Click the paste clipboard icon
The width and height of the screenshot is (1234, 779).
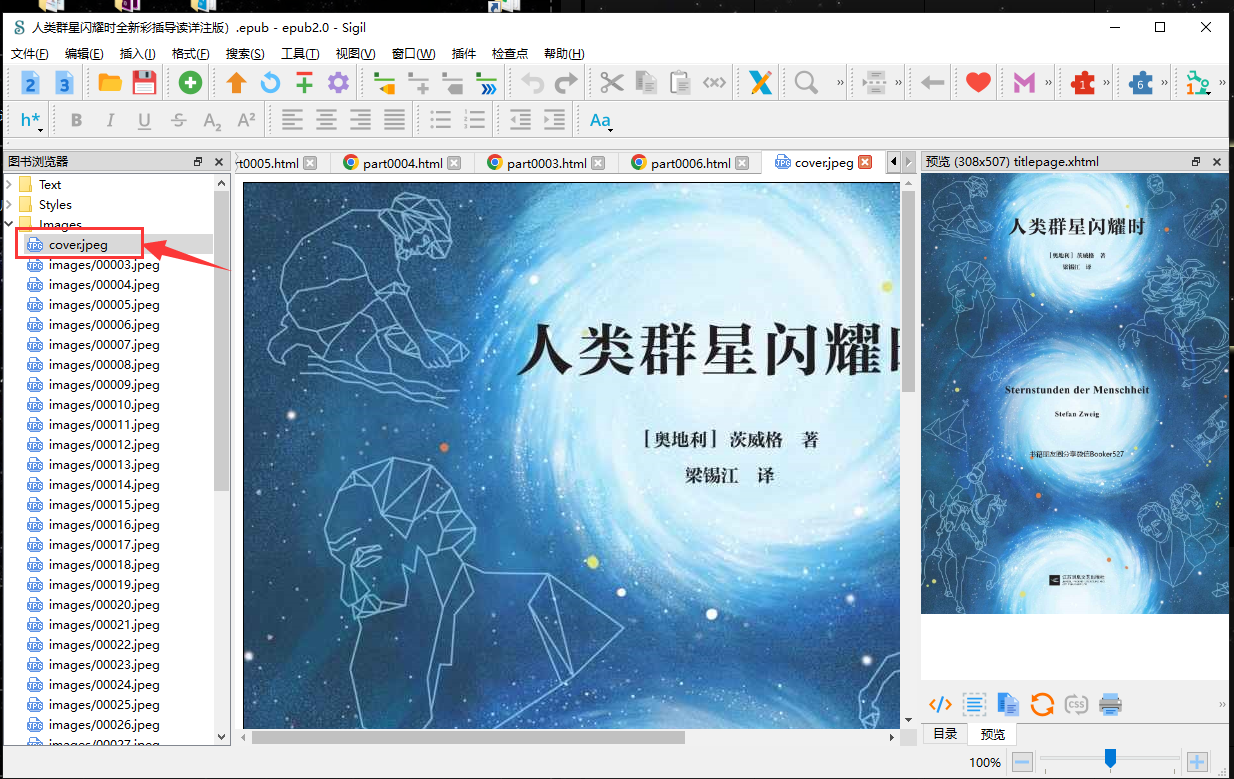[680, 83]
